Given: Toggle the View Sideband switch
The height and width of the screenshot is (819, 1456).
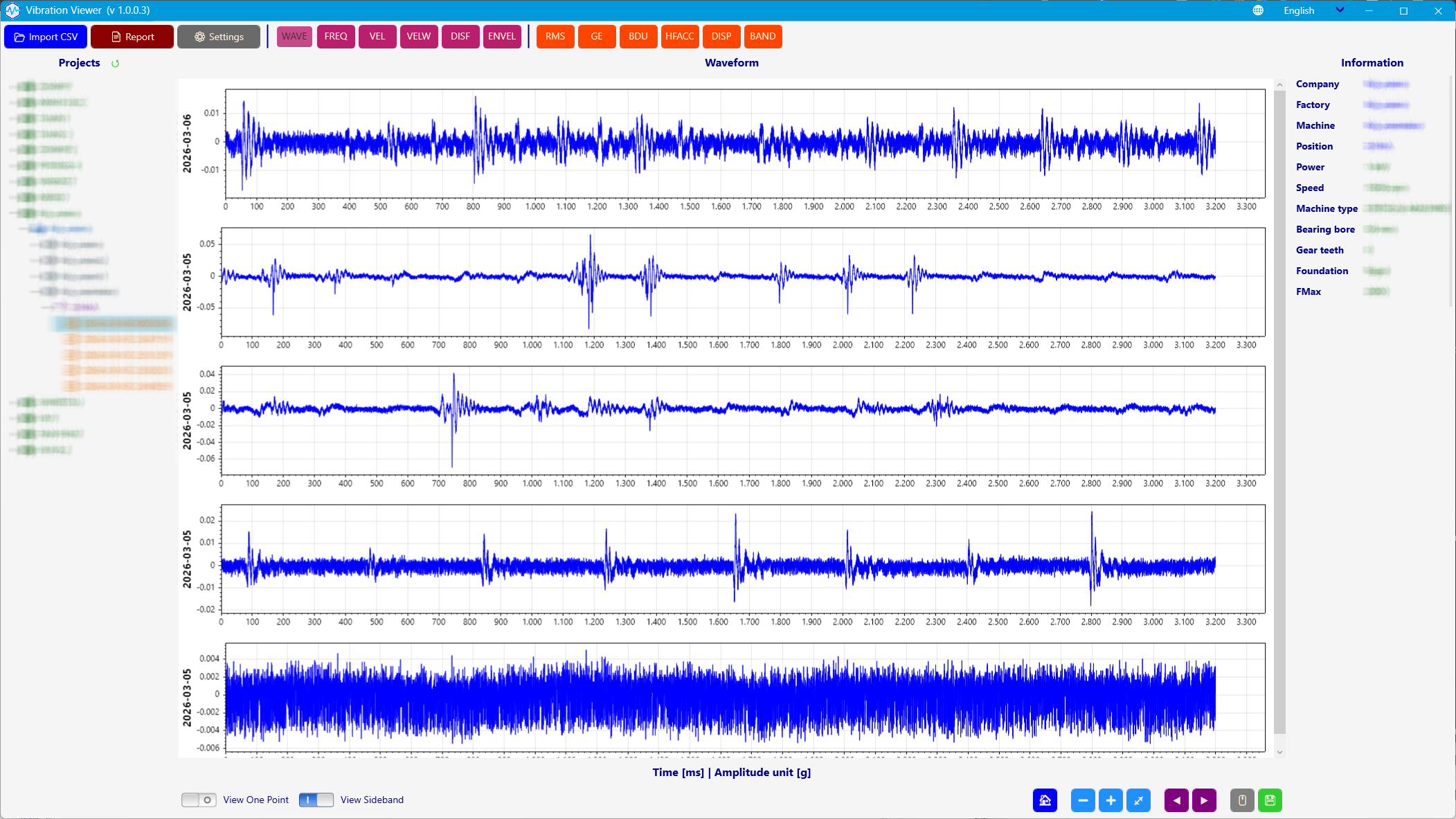Looking at the screenshot, I should pos(316,800).
